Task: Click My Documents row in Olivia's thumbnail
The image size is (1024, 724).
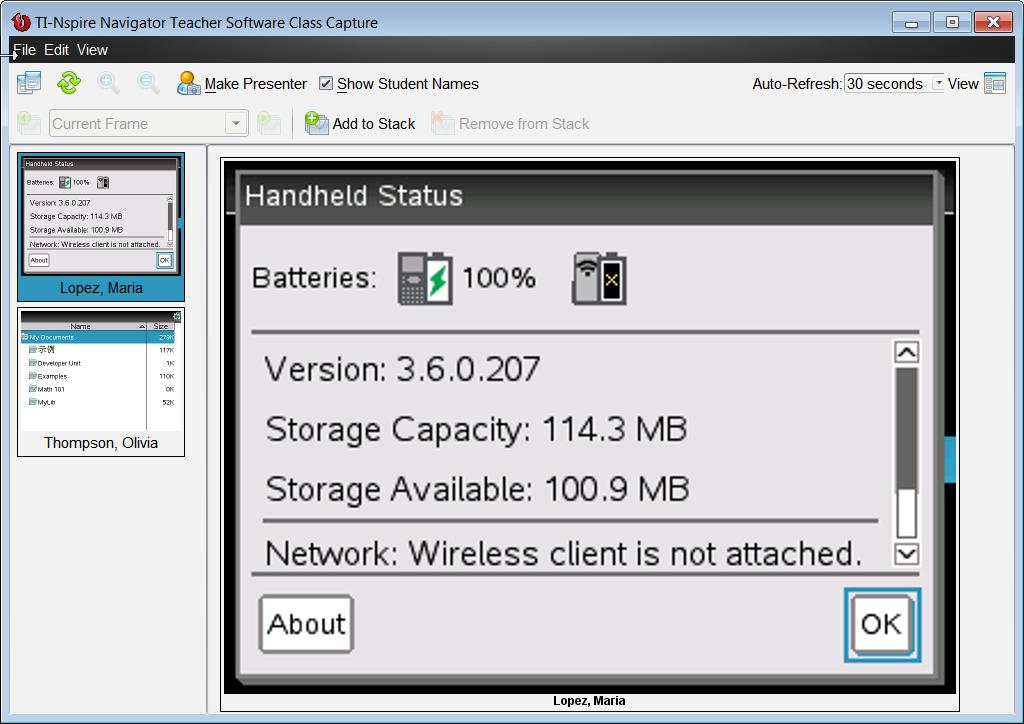Action: 98,338
